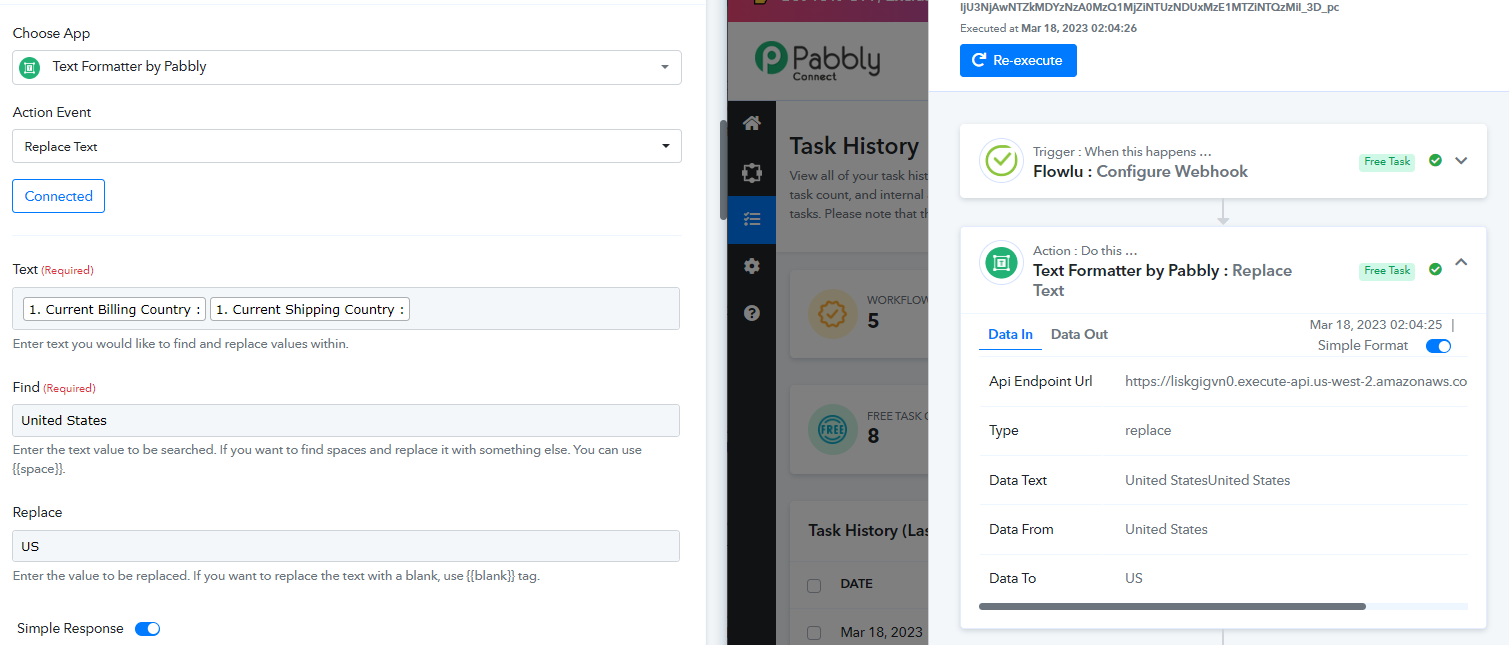Switch to the Data Out tab
1509x645 pixels.
click(1079, 335)
